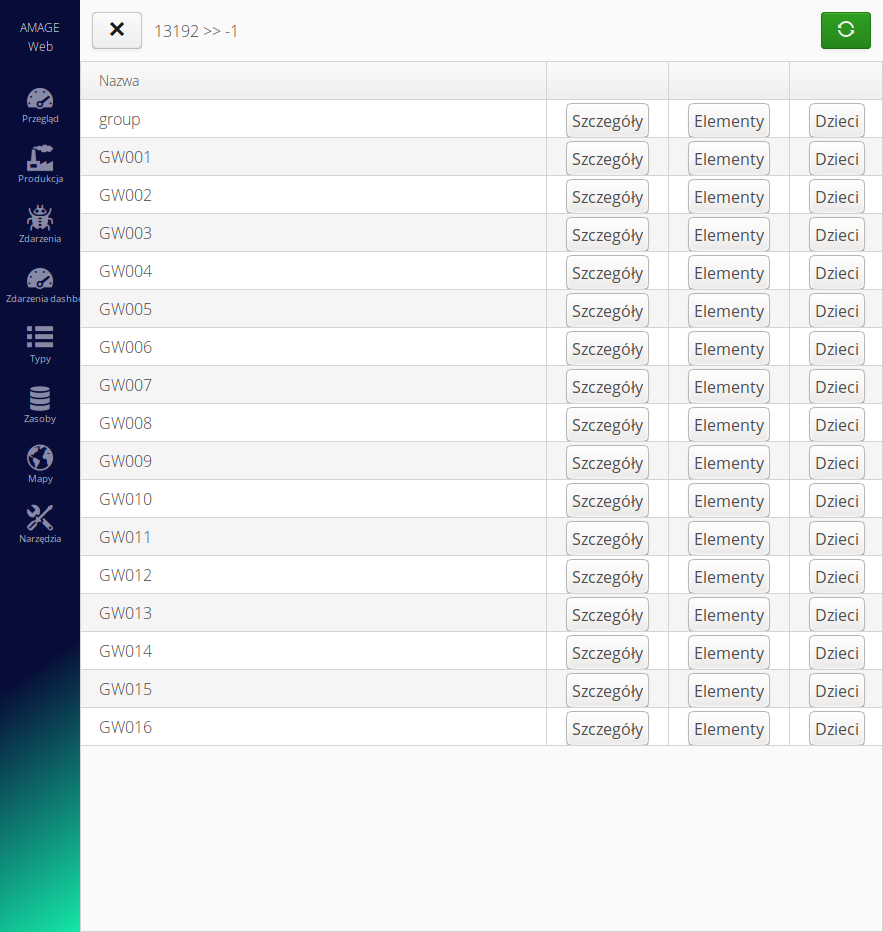
Task: Open Szczegóły for the group row
Action: click(607, 121)
